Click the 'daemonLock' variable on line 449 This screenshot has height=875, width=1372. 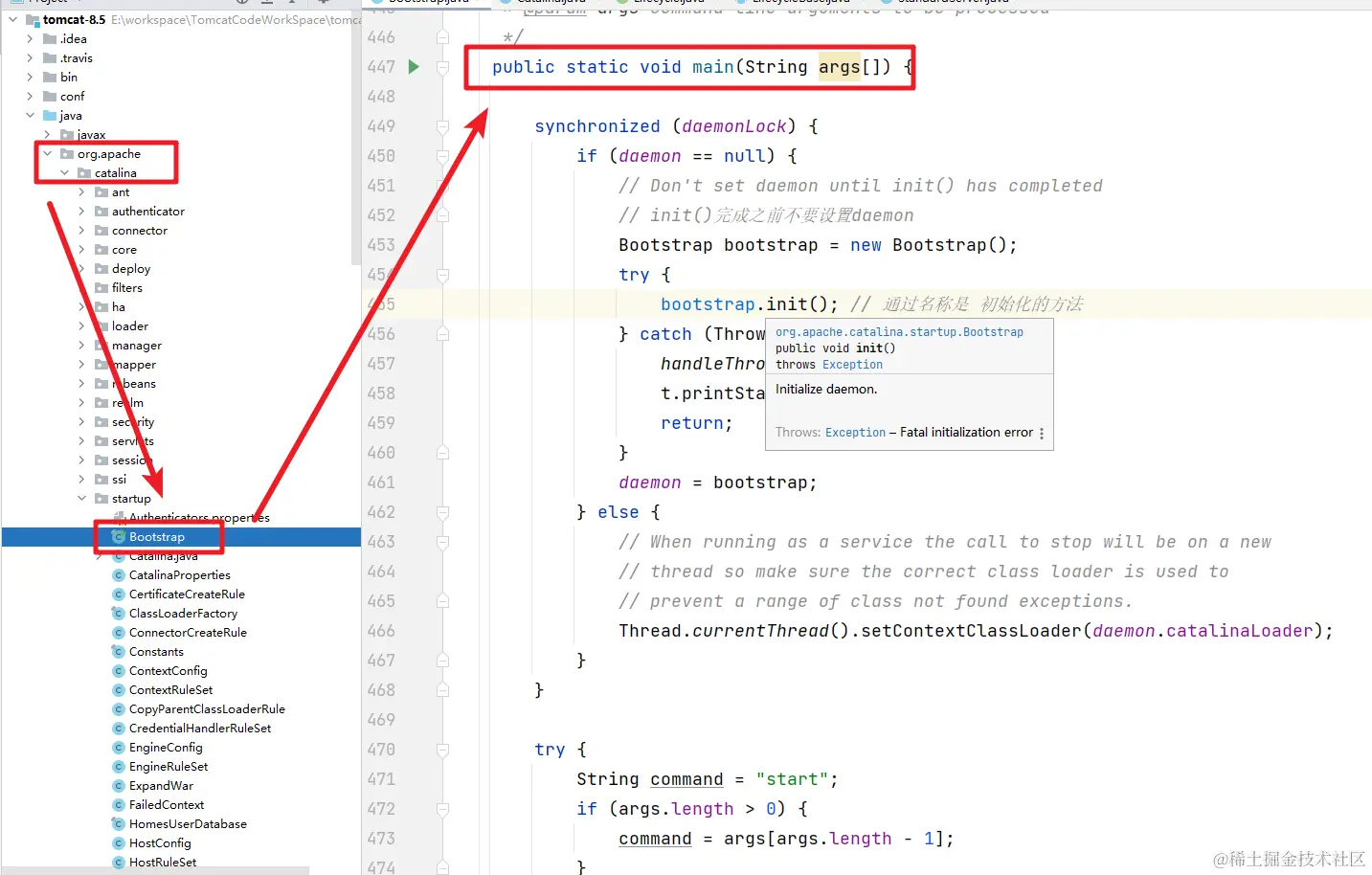click(734, 126)
